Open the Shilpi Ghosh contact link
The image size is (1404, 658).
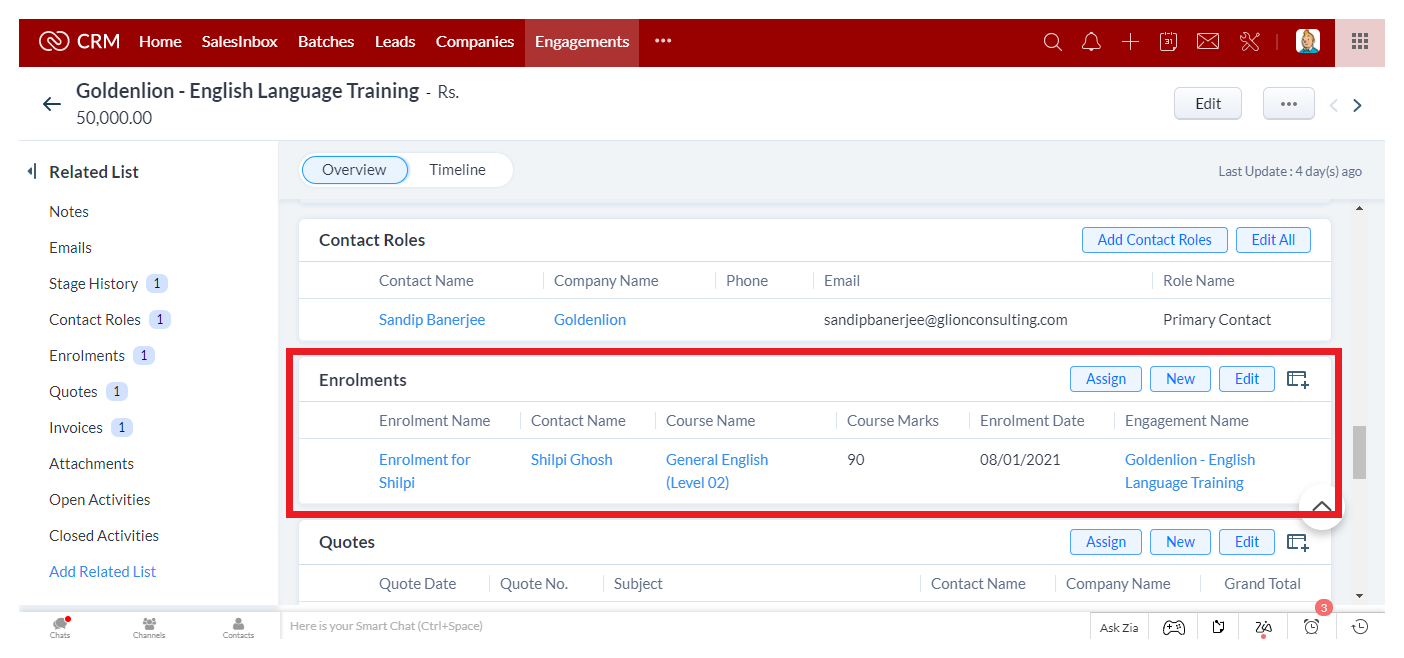[571, 460]
